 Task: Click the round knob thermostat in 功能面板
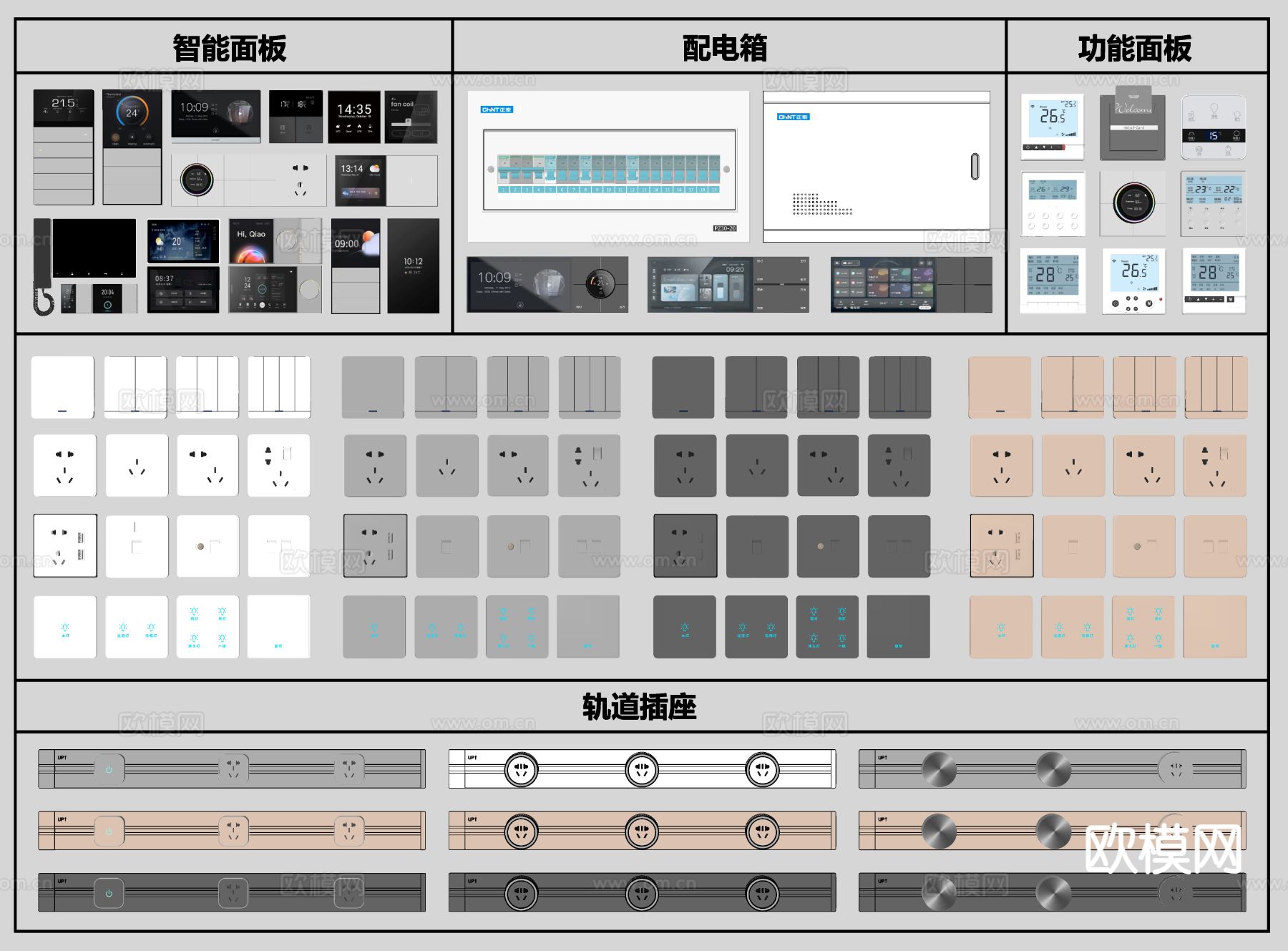(x=1133, y=203)
